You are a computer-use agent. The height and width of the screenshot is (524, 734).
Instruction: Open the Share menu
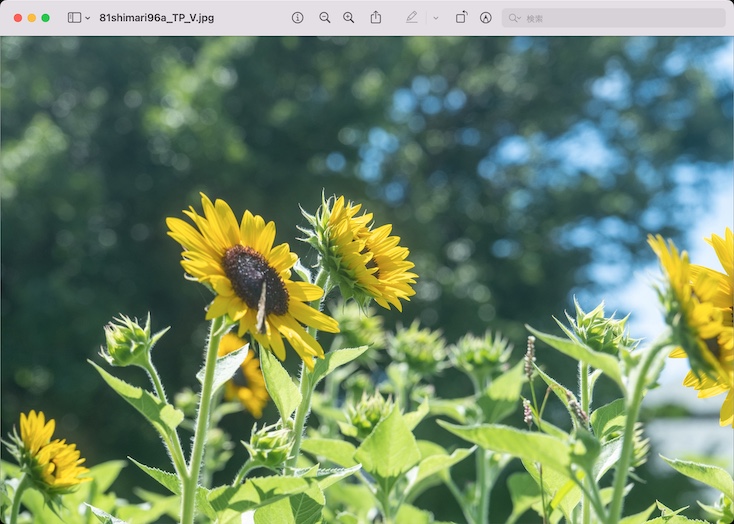(375, 18)
